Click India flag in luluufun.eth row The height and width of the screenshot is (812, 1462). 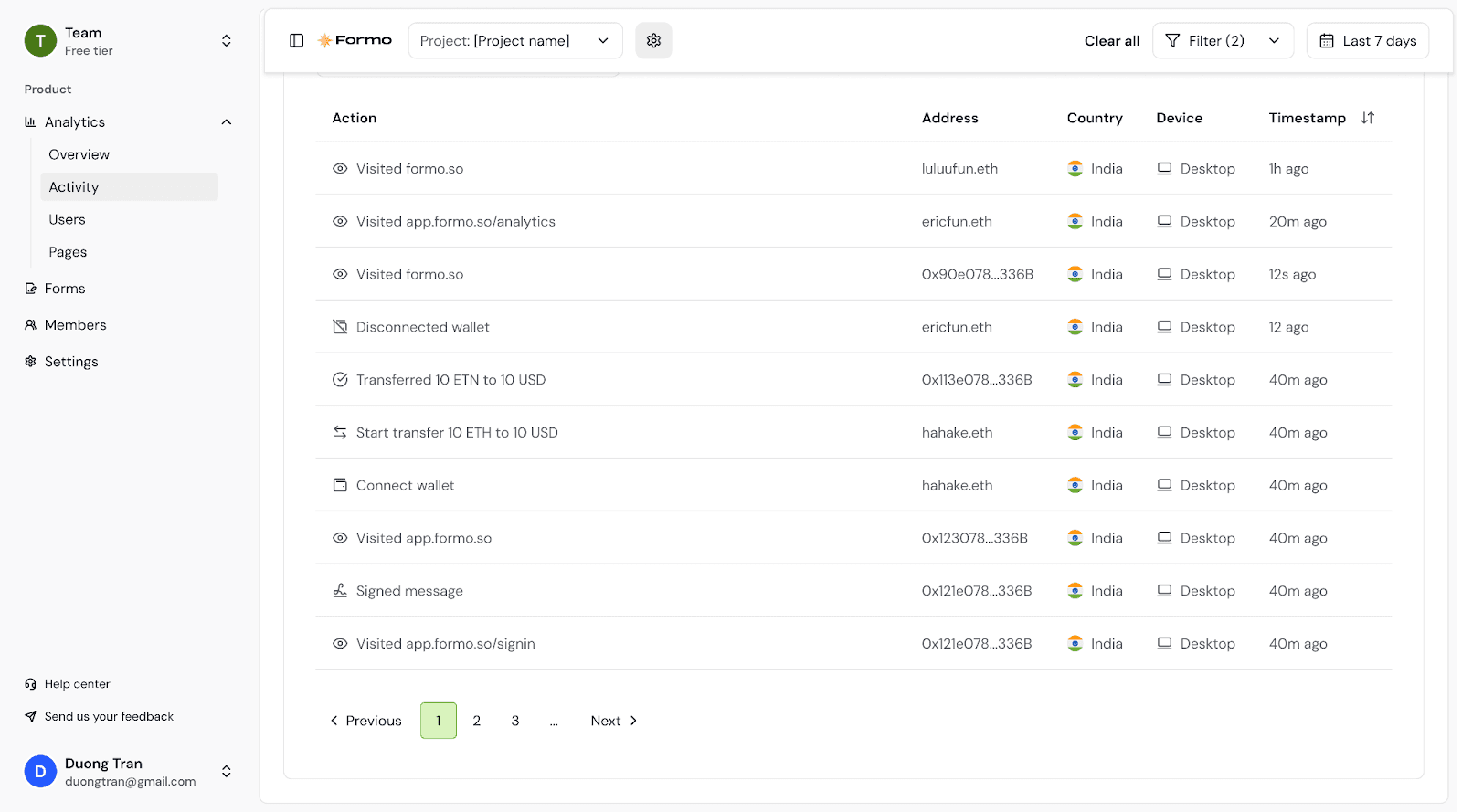point(1075,168)
